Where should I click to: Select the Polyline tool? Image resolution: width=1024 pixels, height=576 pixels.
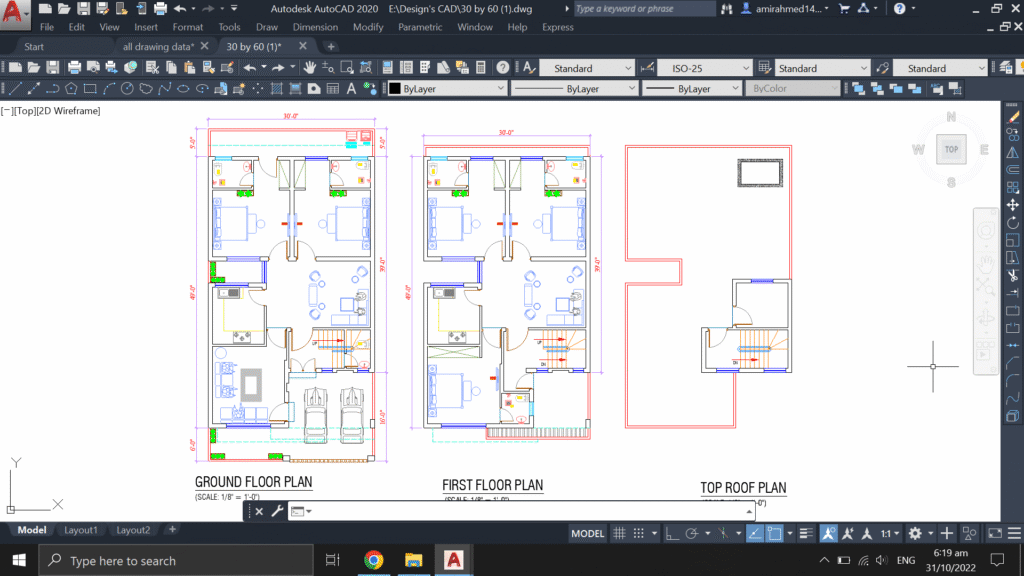pos(53,89)
